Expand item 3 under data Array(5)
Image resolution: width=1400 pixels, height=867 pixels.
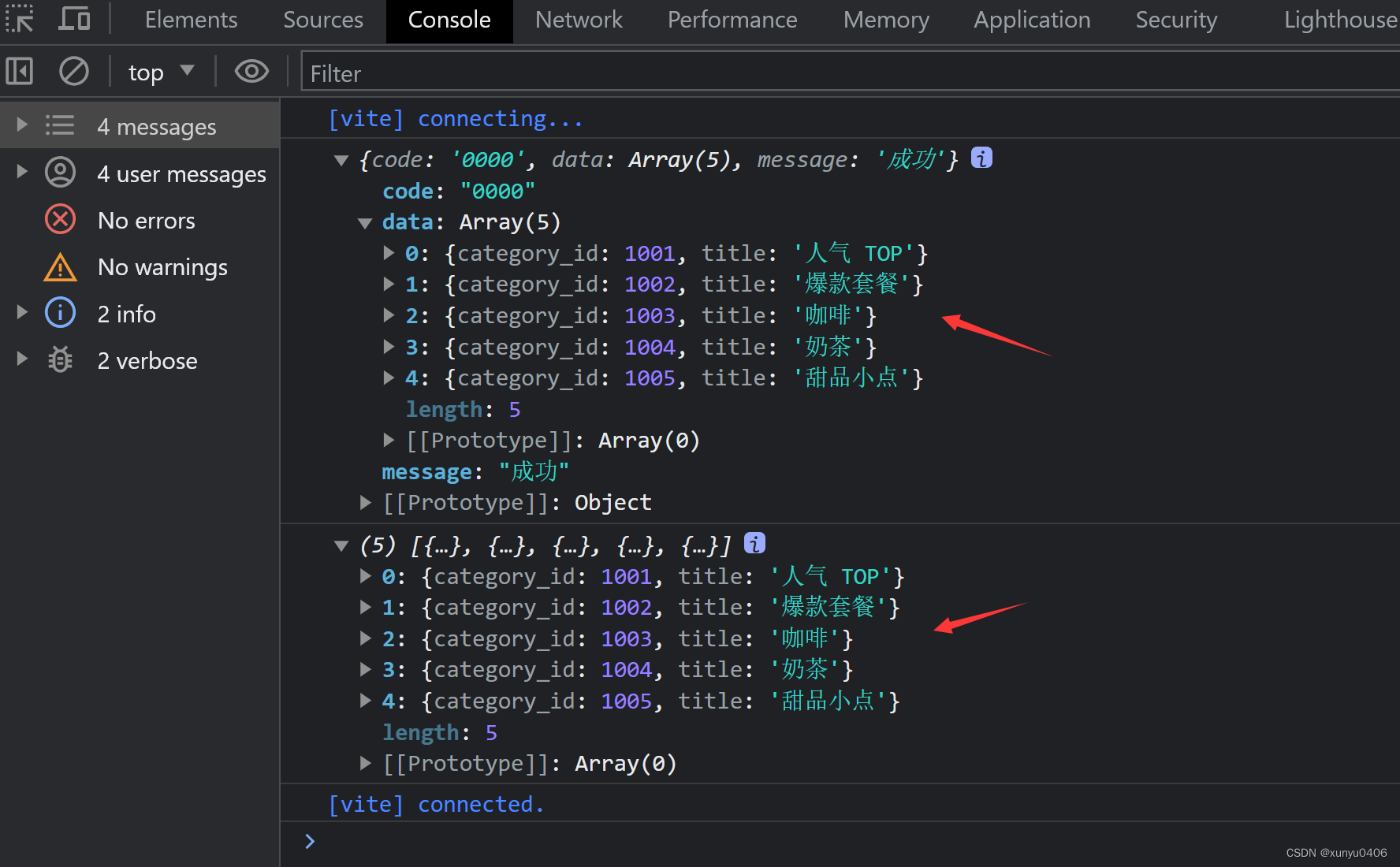coord(389,346)
